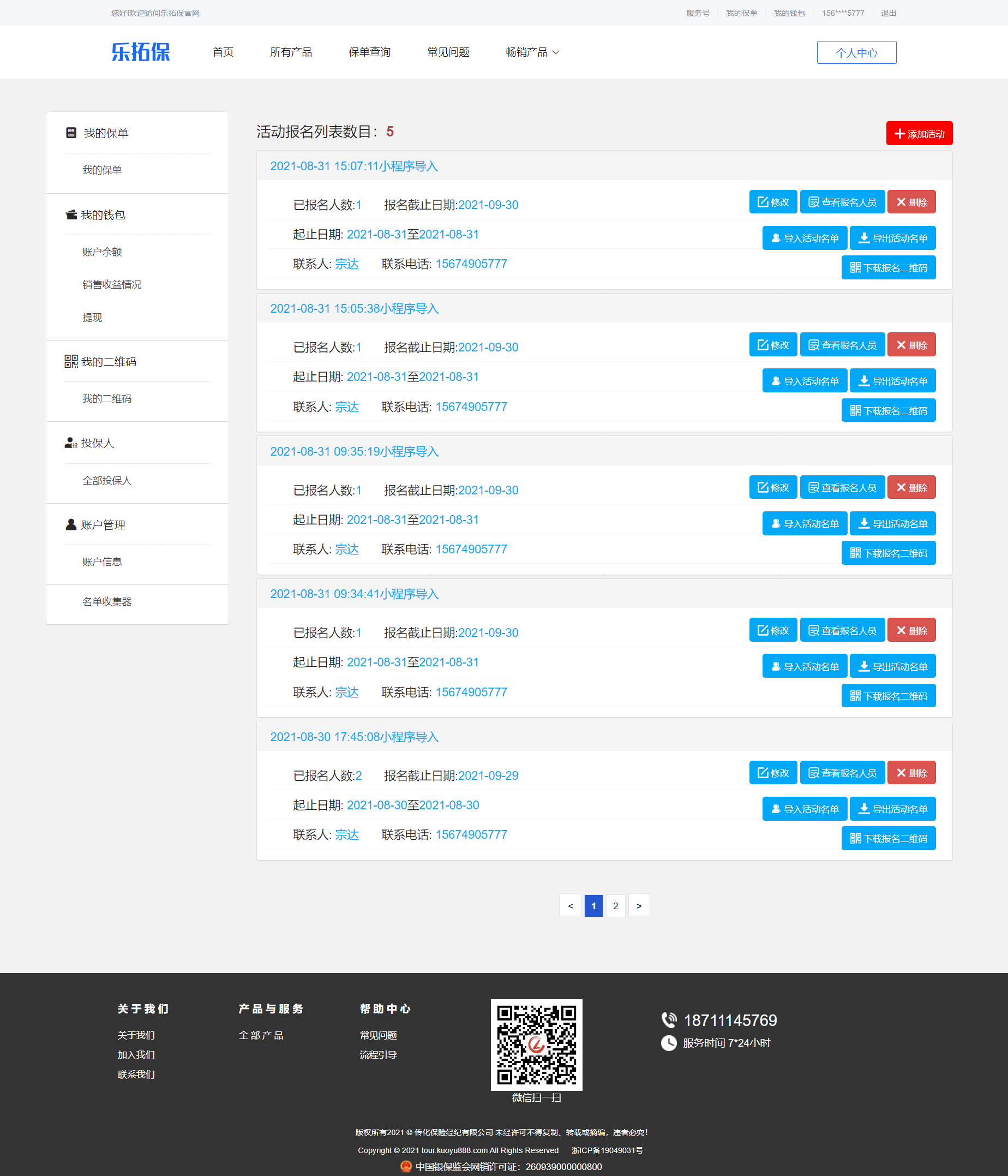Open 首页 navigation item
Viewport: 1008px width, 1176px height.
[223, 52]
